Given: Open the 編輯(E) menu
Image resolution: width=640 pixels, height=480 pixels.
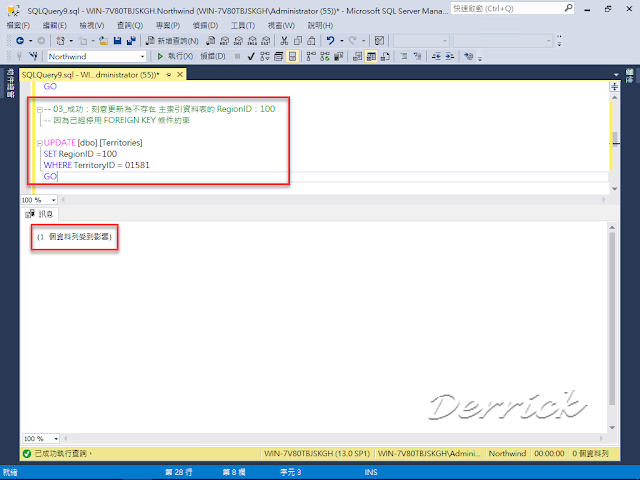Looking at the screenshot, I should pyautogui.click(x=55, y=25).
